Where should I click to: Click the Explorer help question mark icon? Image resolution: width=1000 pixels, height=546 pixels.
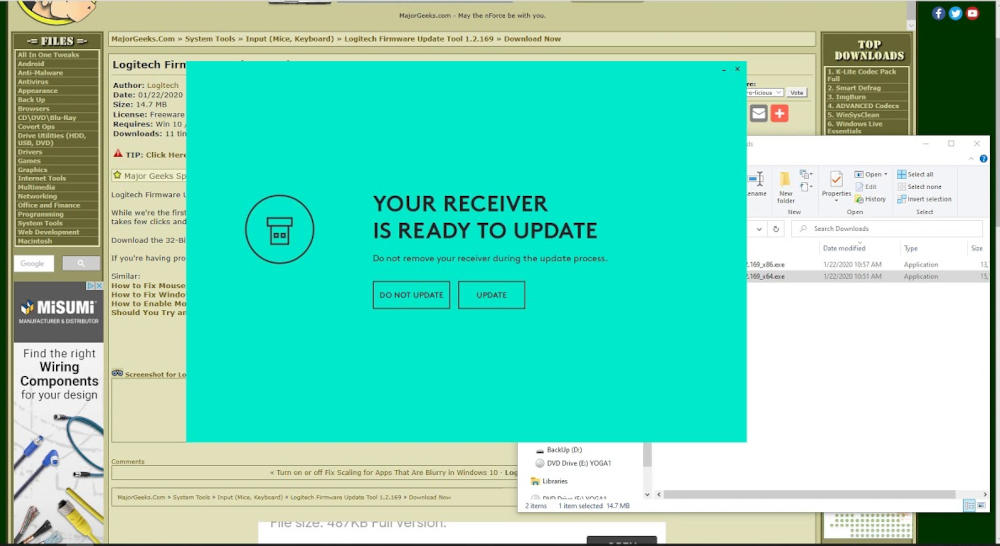983,159
